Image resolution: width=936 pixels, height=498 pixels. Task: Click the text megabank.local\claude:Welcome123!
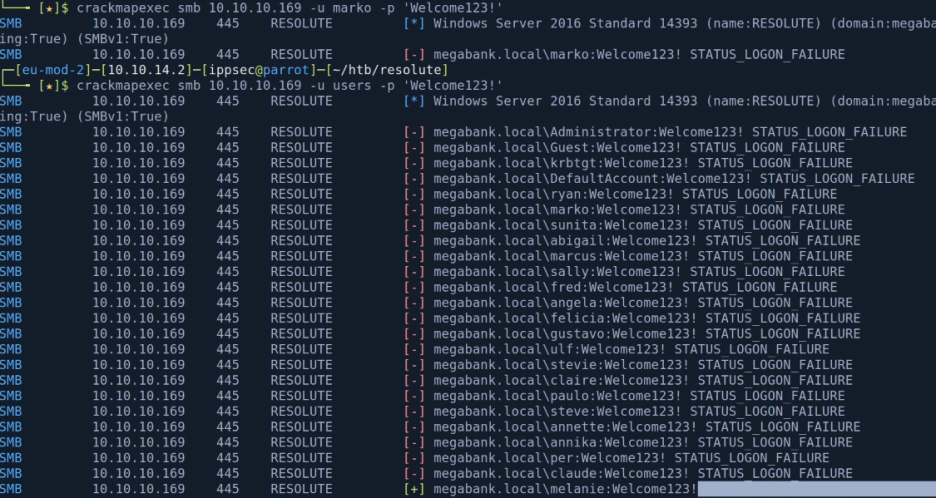coord(561,474)
